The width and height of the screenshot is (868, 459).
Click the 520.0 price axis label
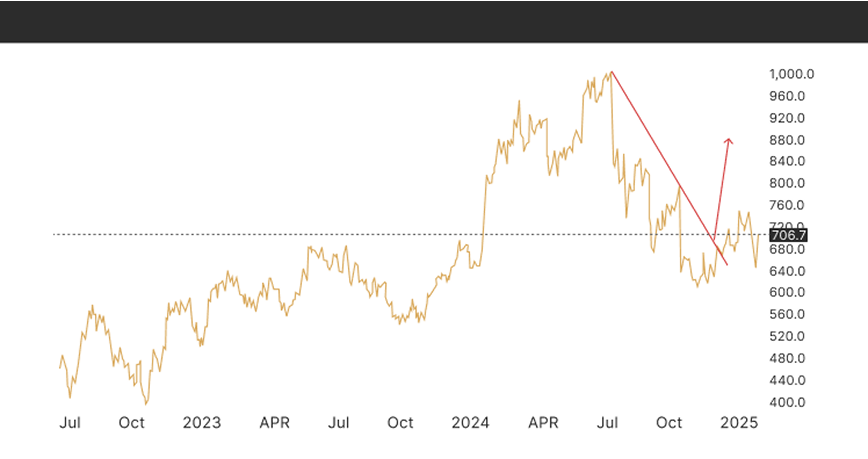(787, 337)
